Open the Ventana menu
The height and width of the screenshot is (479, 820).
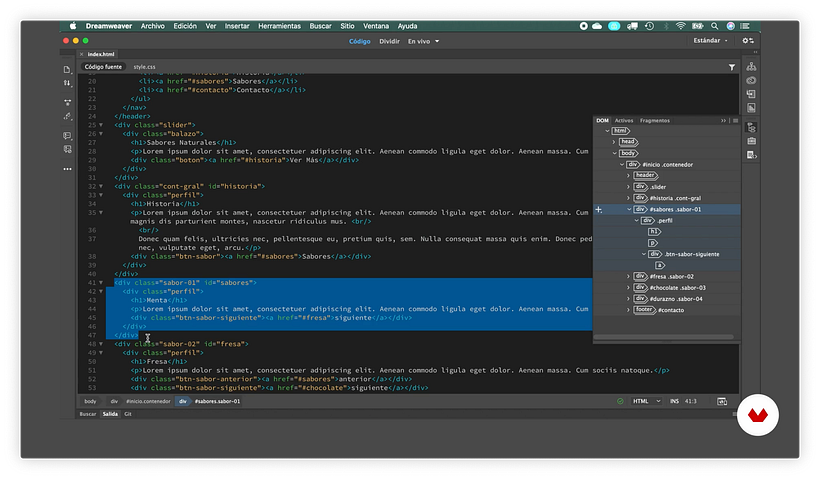click(376, 26)
